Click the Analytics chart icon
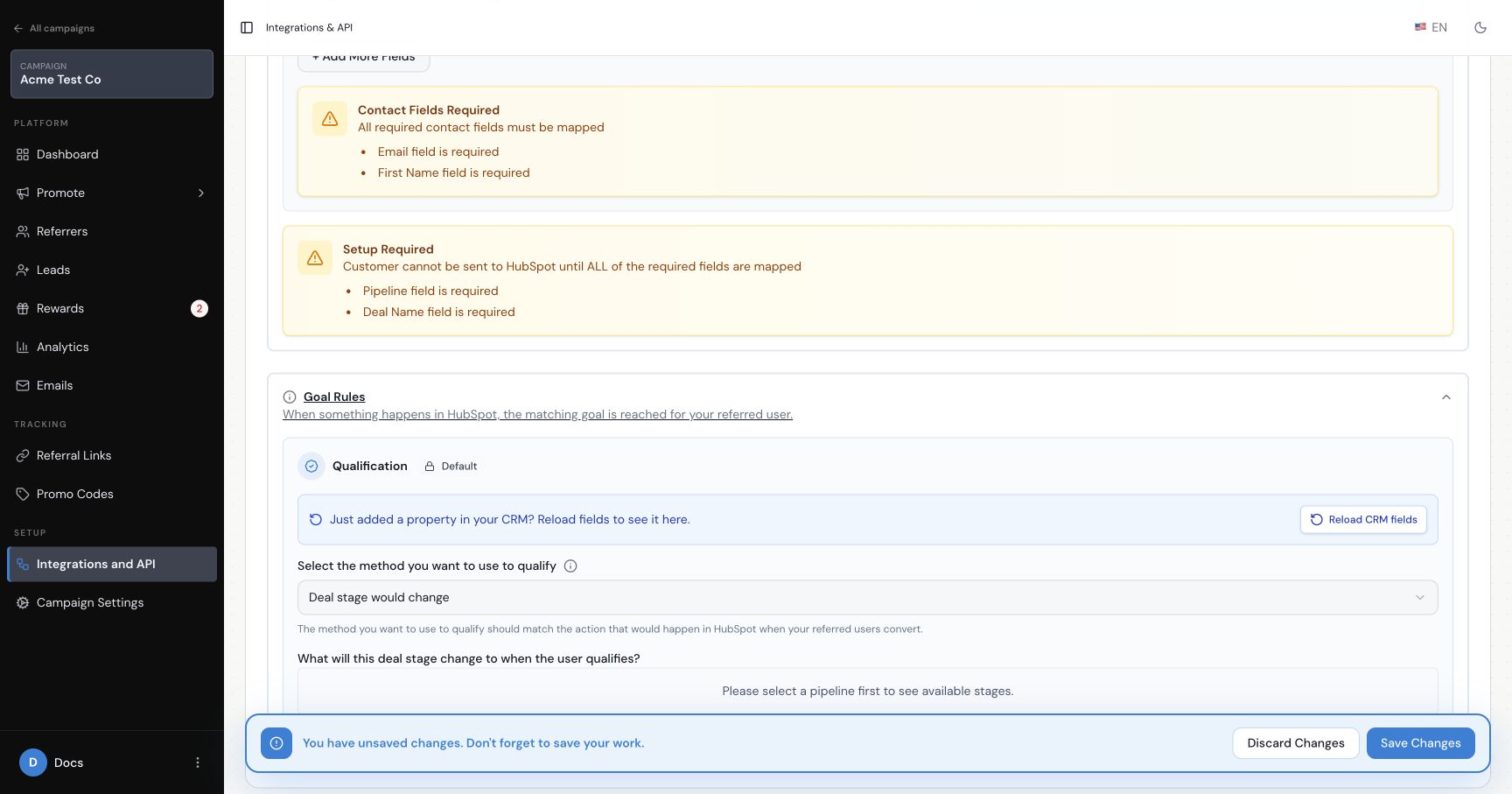The image size is (1512, 794). coord(23,347)
